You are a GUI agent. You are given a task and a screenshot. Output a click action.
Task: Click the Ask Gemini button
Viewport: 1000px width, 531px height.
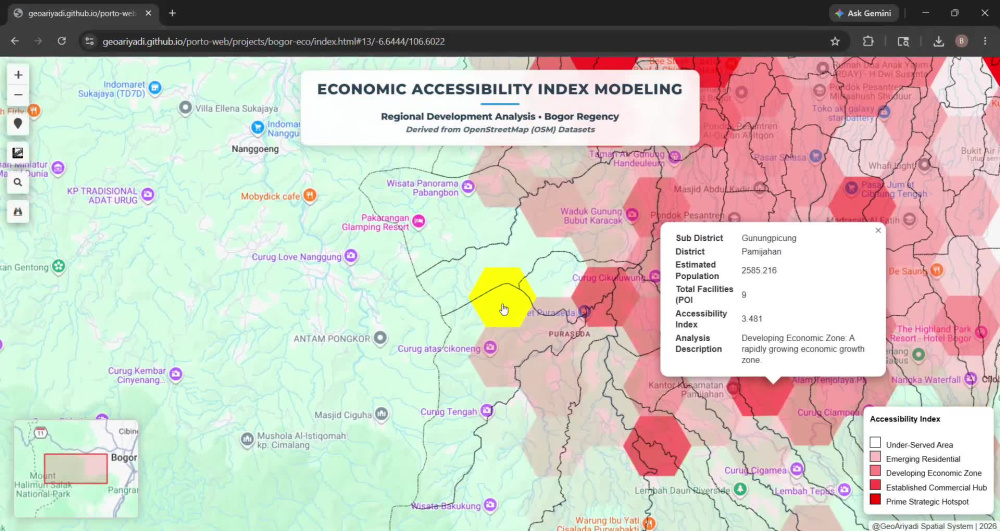point(864,13)
